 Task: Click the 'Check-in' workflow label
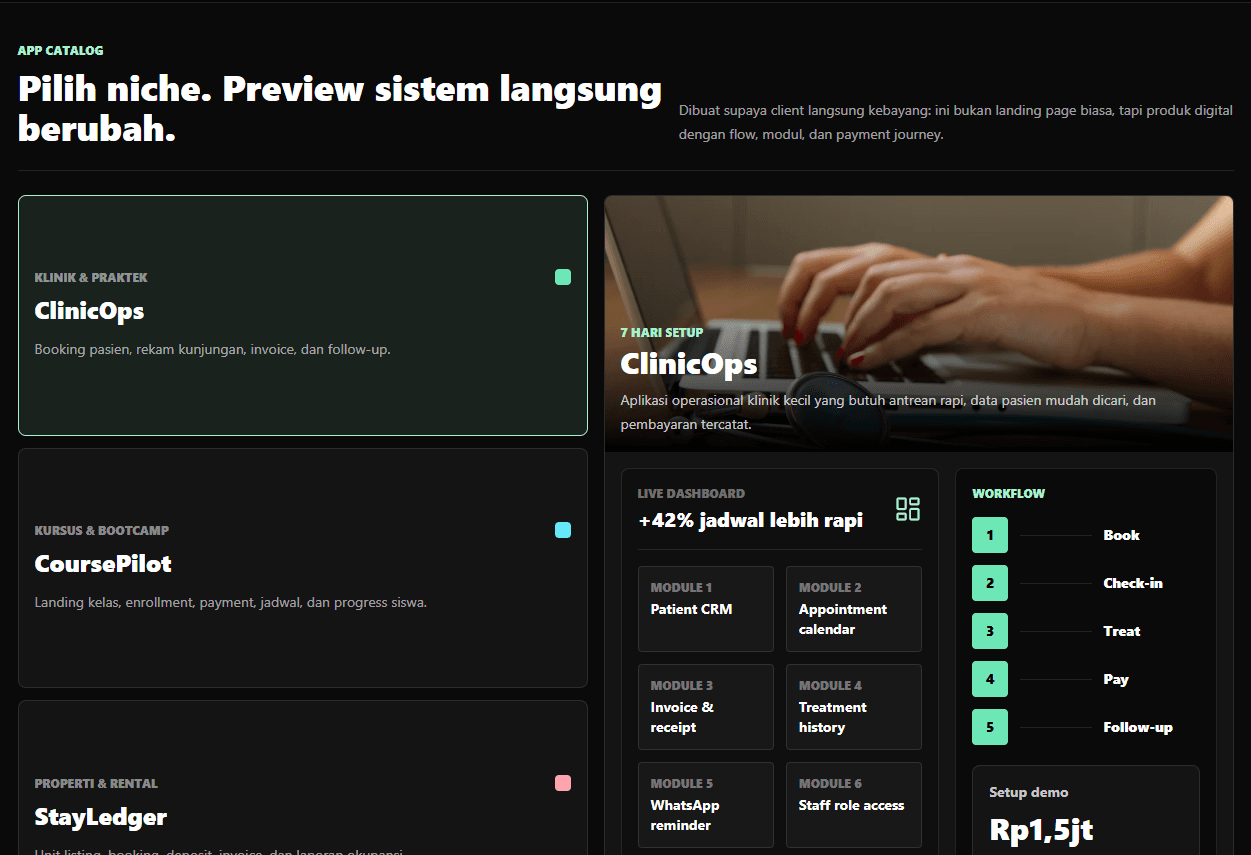(x=1133, y=583)
